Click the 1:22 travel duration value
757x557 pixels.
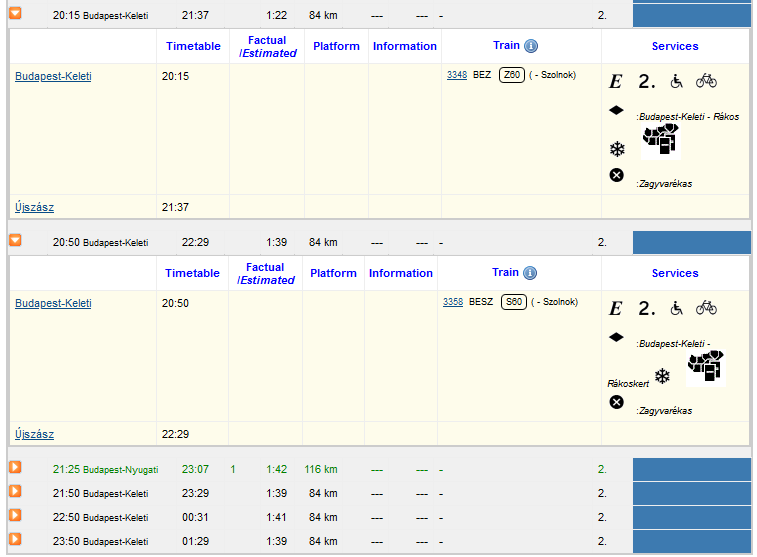276,15
